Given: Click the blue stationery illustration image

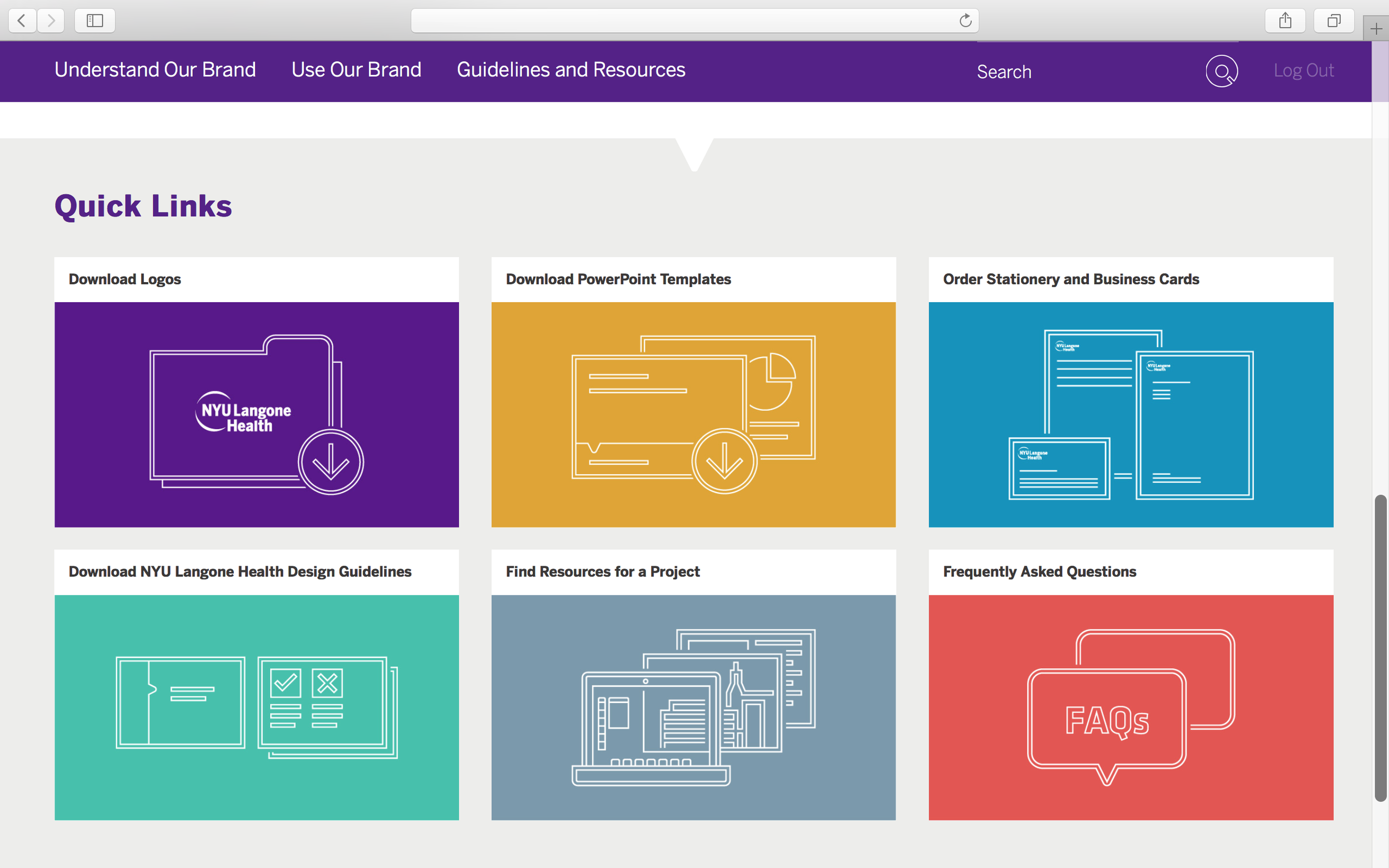Looking at the screenshot, I should pos(1131,414).
